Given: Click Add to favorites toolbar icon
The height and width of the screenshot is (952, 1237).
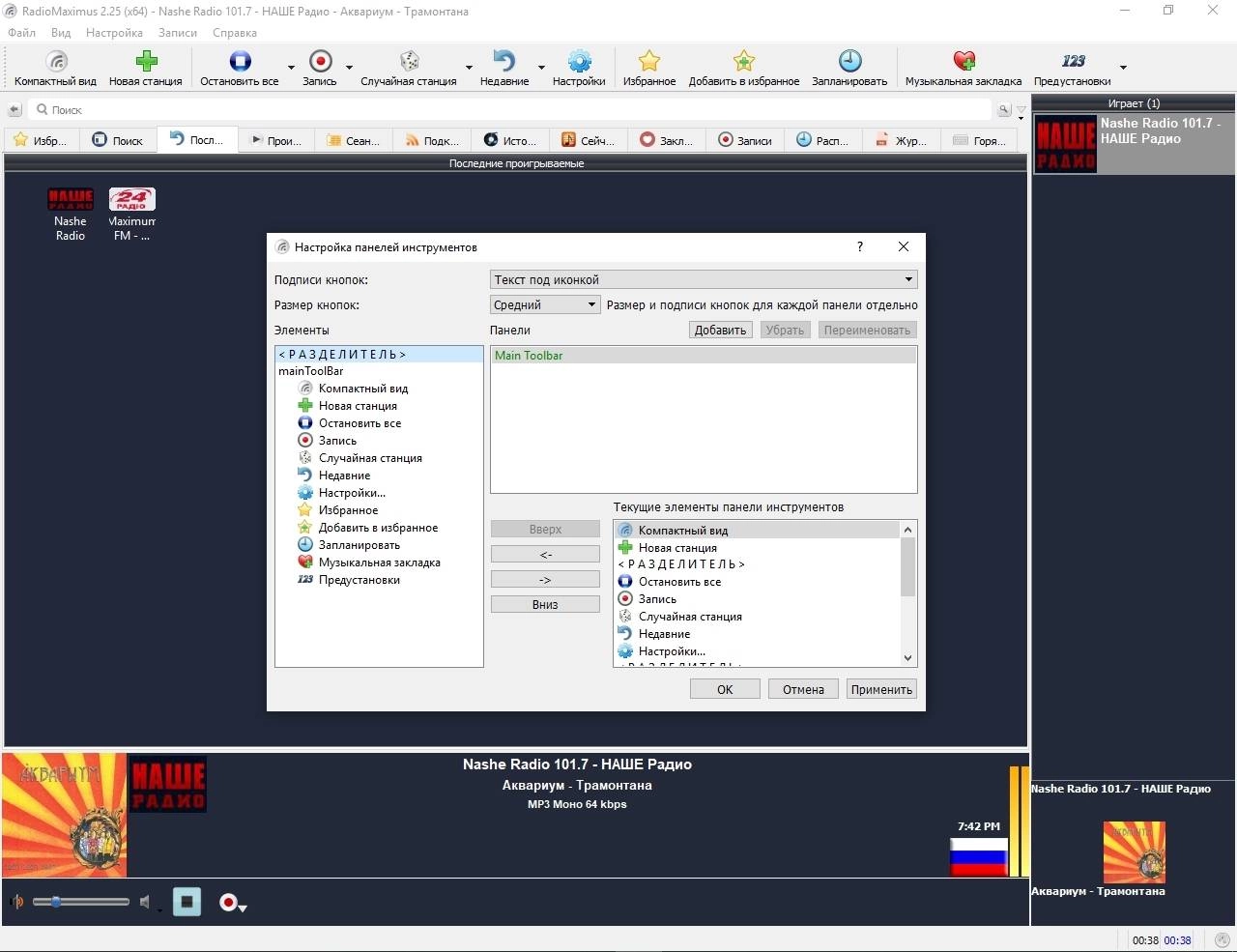Looking at the screenshot, I should point(743,62).
